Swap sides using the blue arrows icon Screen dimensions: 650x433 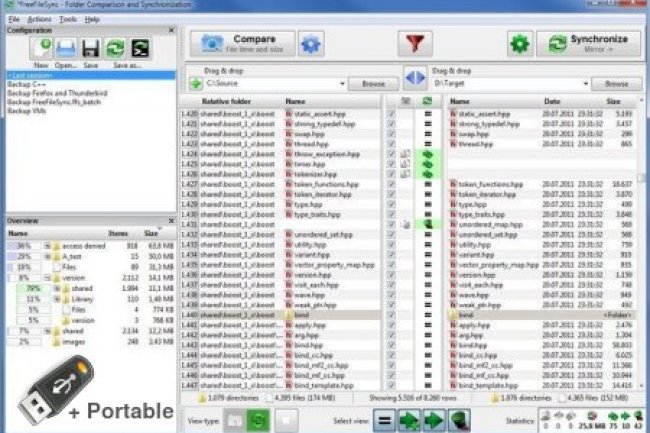coord(415,78)
